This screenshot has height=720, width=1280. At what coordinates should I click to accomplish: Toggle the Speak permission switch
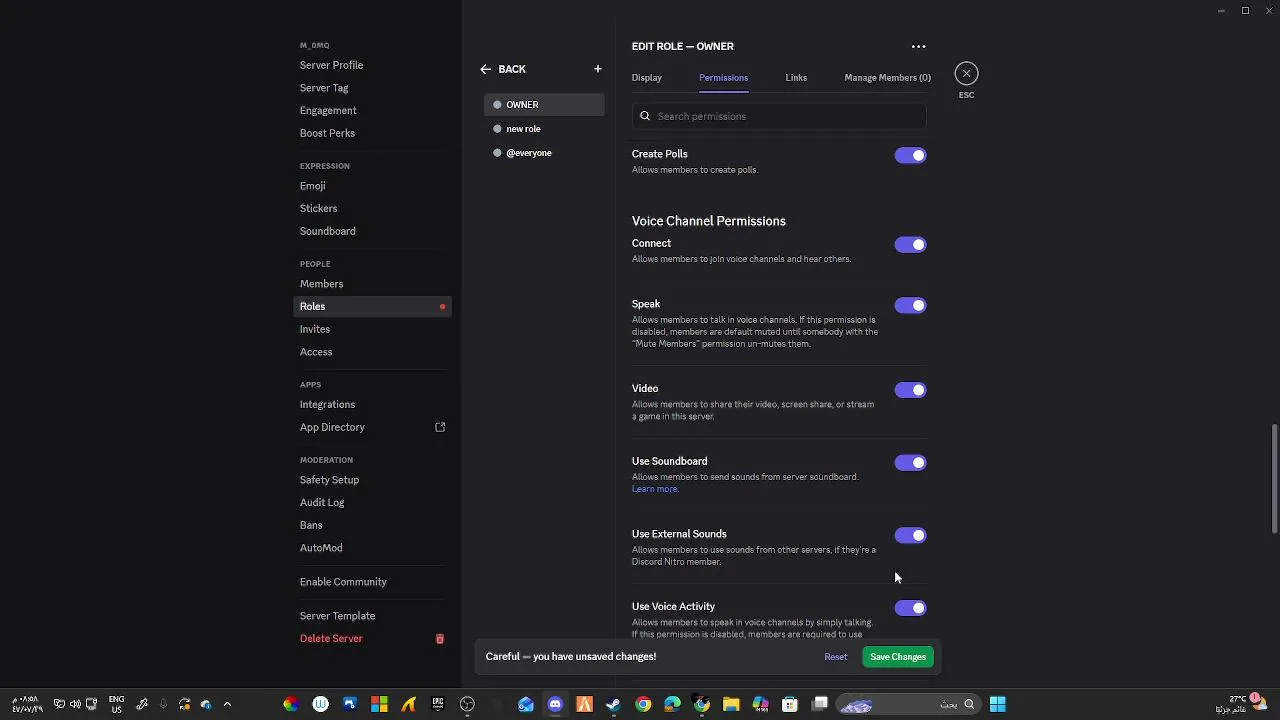[x=910, y=305]
